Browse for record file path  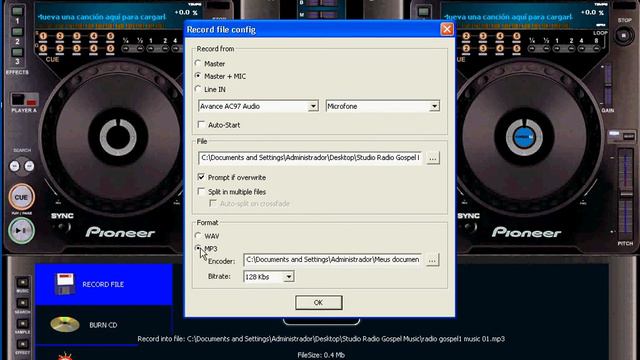tap(433, 158)
